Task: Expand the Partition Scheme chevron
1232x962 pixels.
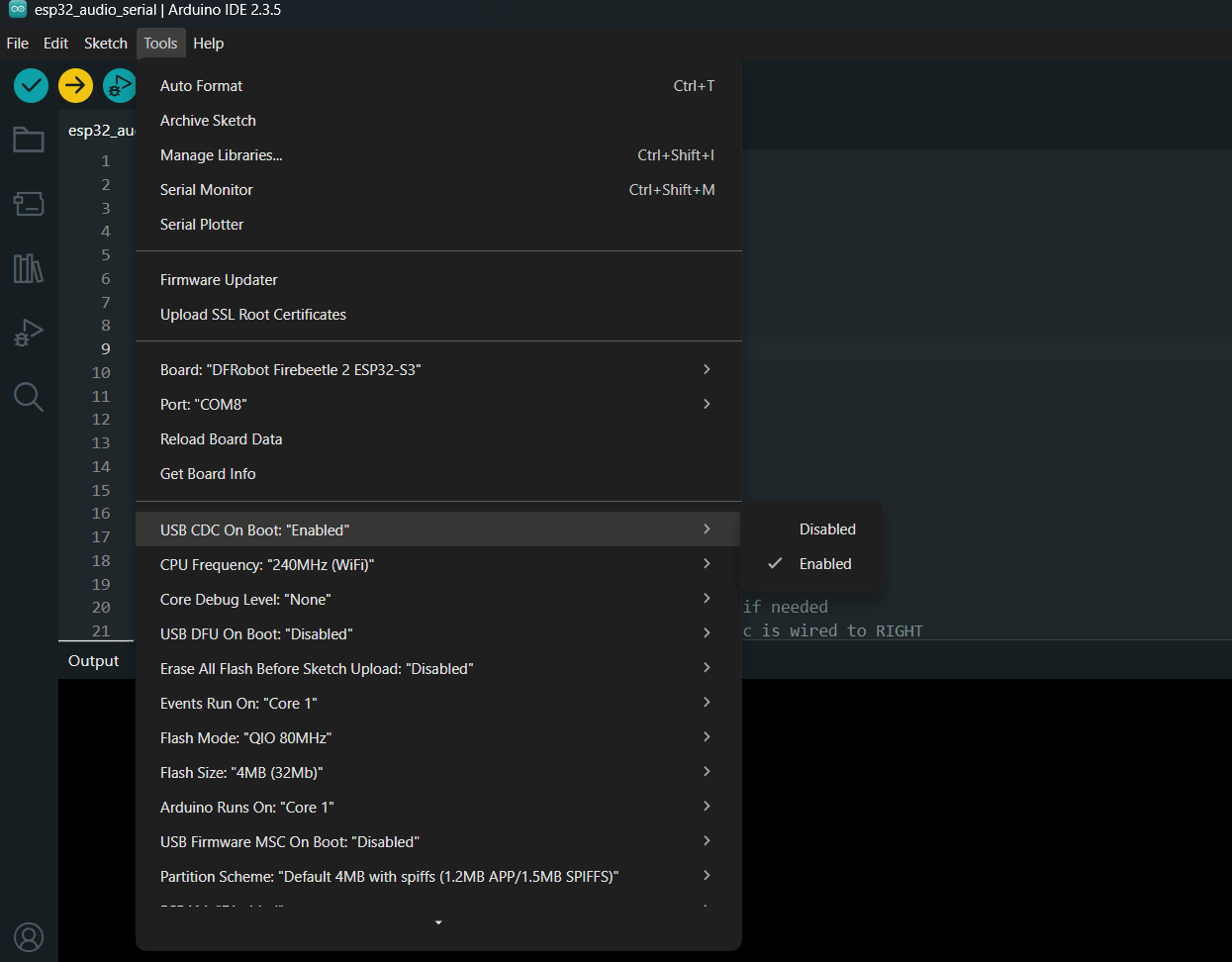Action: tap(707, 875)
